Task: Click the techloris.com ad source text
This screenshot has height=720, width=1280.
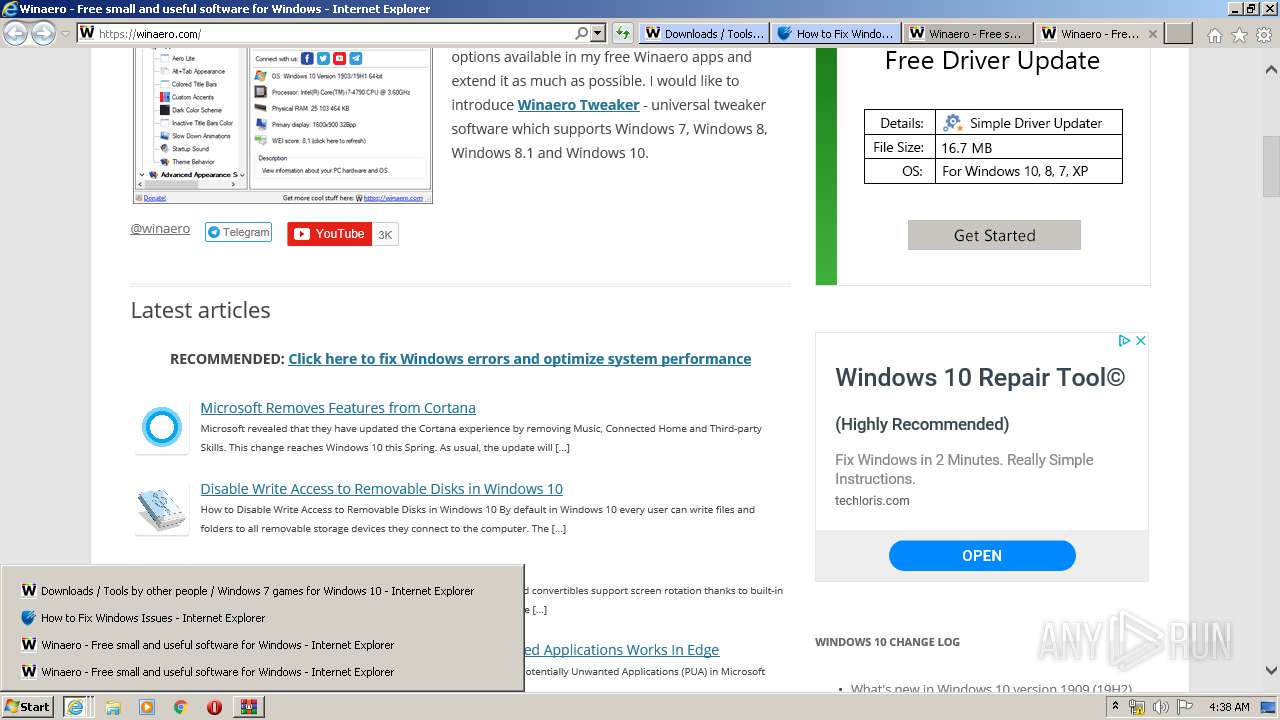Action: point(872,501)
